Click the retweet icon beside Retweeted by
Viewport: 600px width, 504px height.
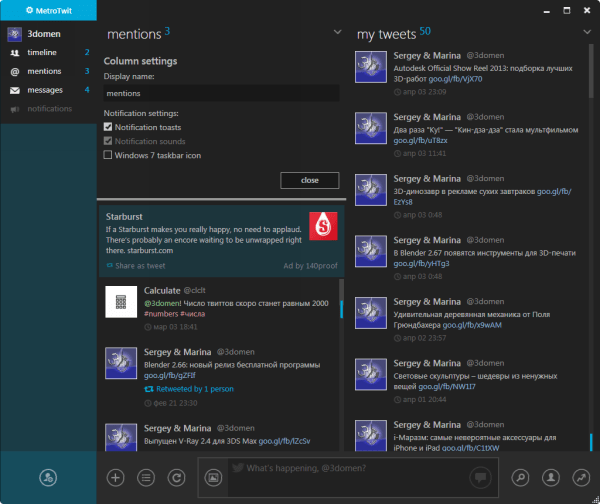tap(148, 389)
